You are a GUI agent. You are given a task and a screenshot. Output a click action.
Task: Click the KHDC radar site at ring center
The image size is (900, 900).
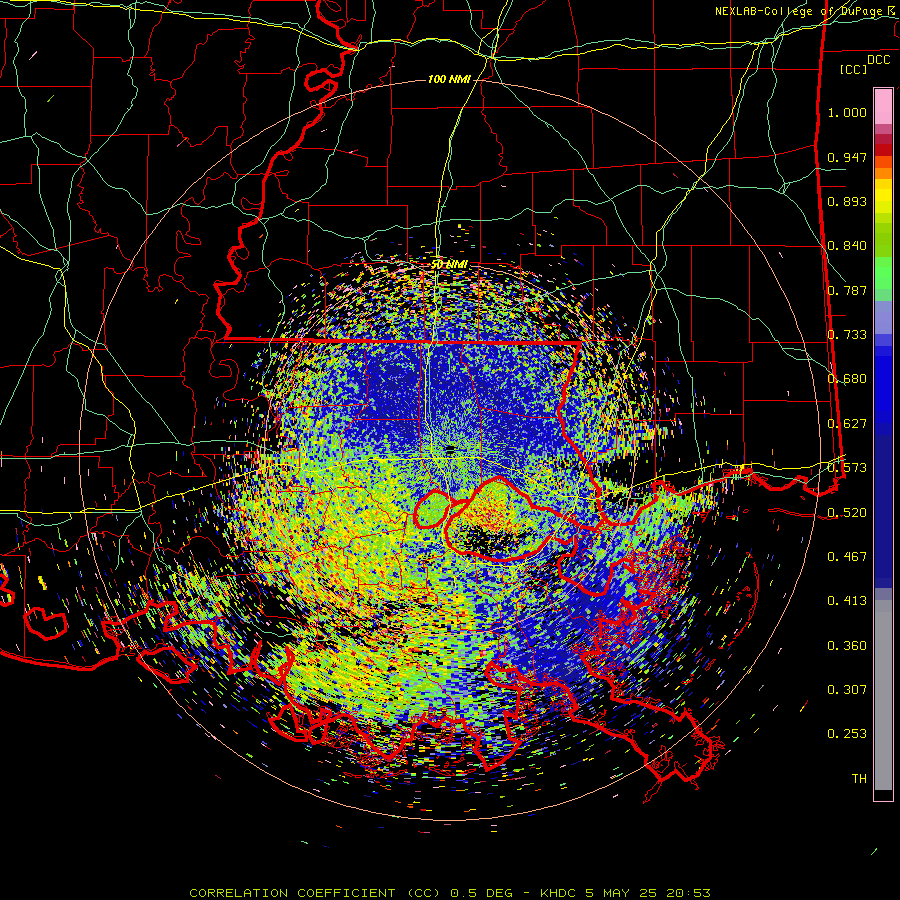pyautogui.click(x=450, y=449)
